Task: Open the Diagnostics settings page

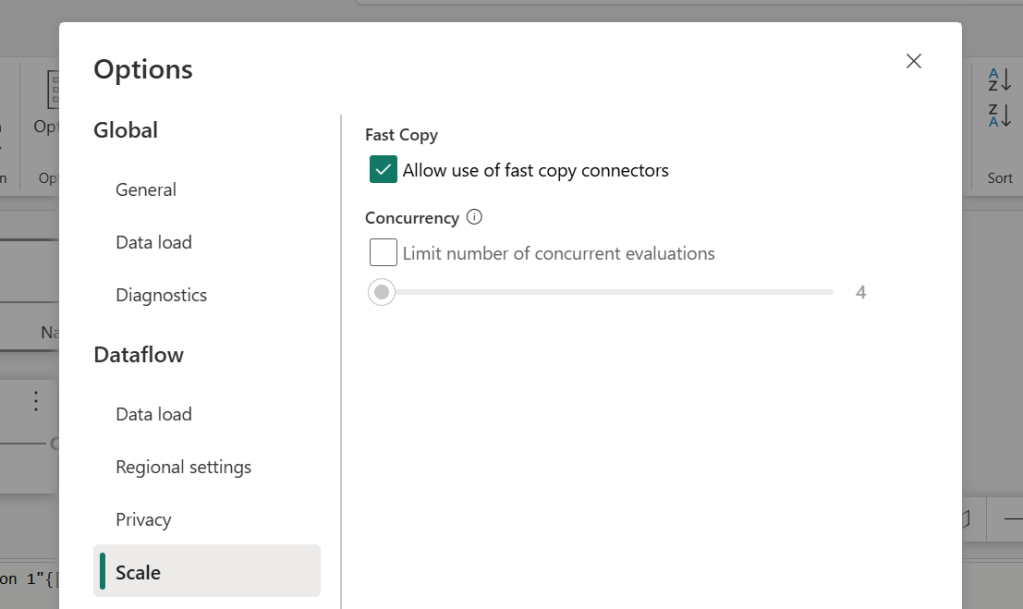Action: pyautogui.click(x=161, y=295)
